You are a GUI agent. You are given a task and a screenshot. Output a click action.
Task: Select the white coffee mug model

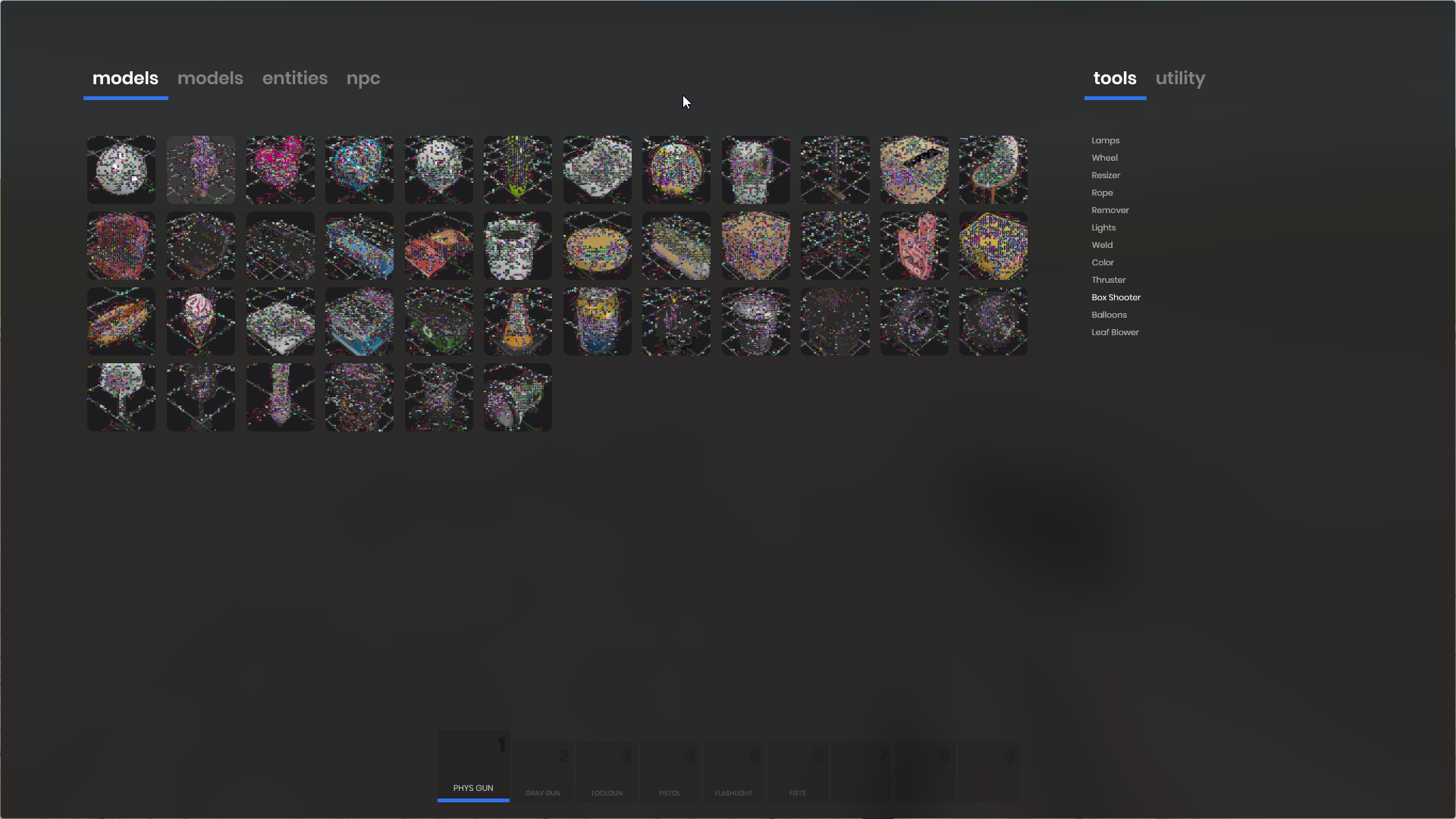(517, 246)
